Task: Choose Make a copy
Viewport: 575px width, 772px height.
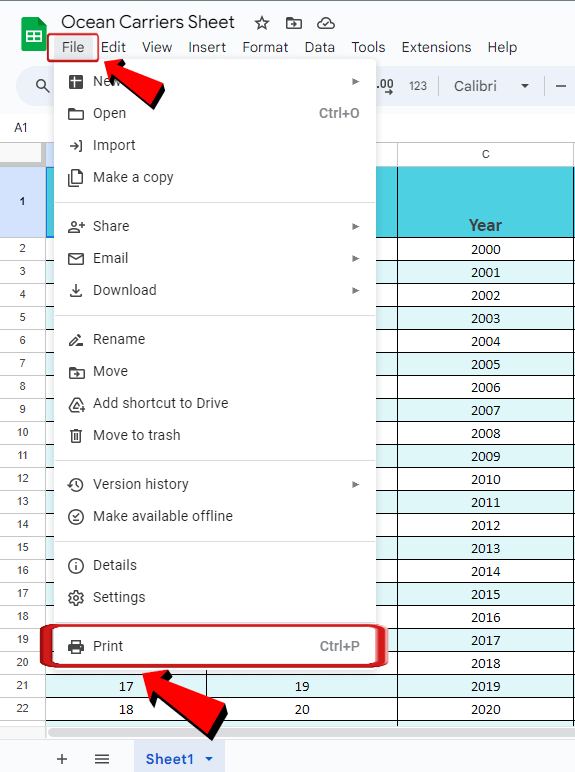Action: (215, 177)
